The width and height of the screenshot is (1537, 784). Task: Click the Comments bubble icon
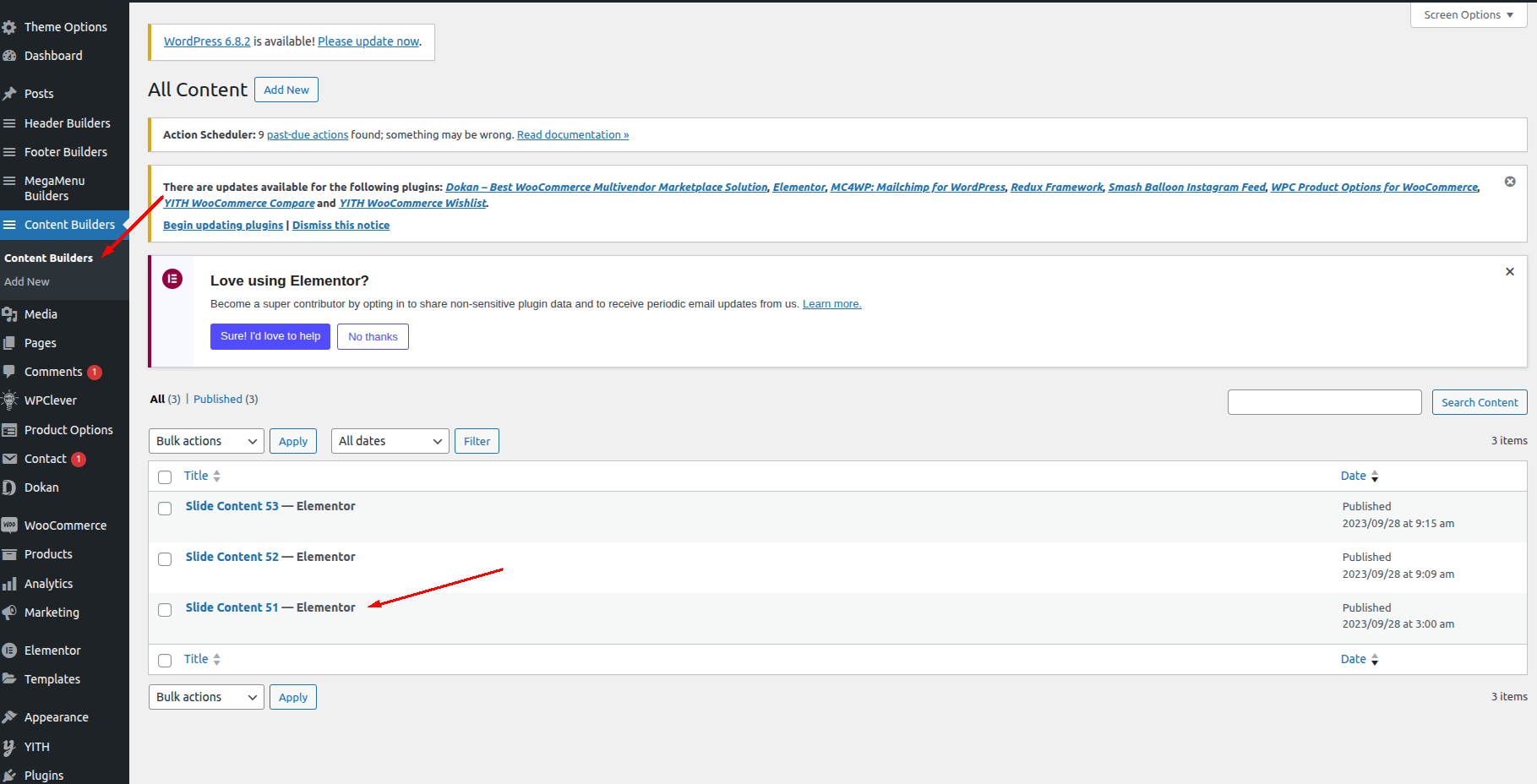click(x=9, y=372)
